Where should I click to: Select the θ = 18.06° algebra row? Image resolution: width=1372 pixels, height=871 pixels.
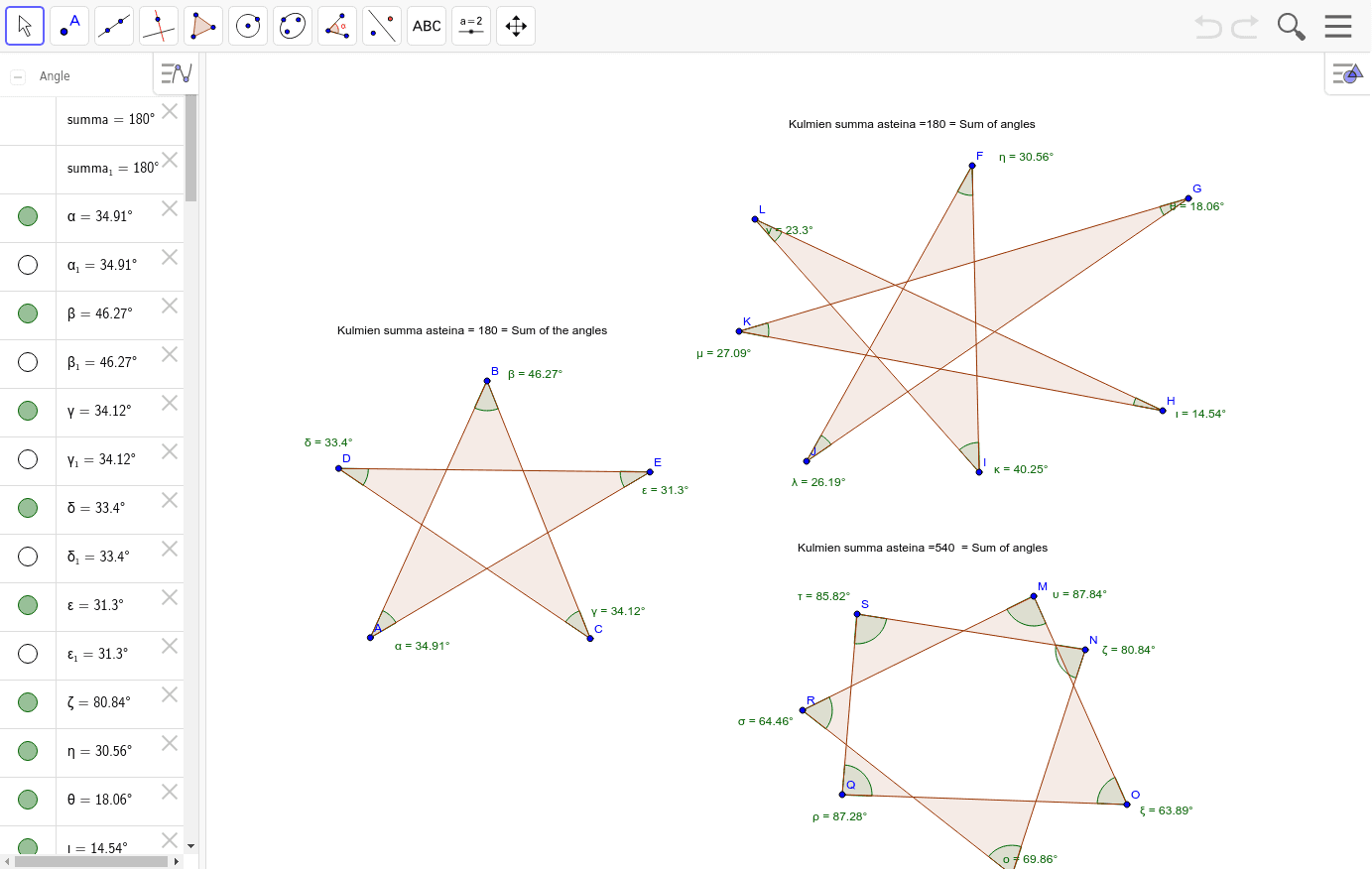pos(92,802)
